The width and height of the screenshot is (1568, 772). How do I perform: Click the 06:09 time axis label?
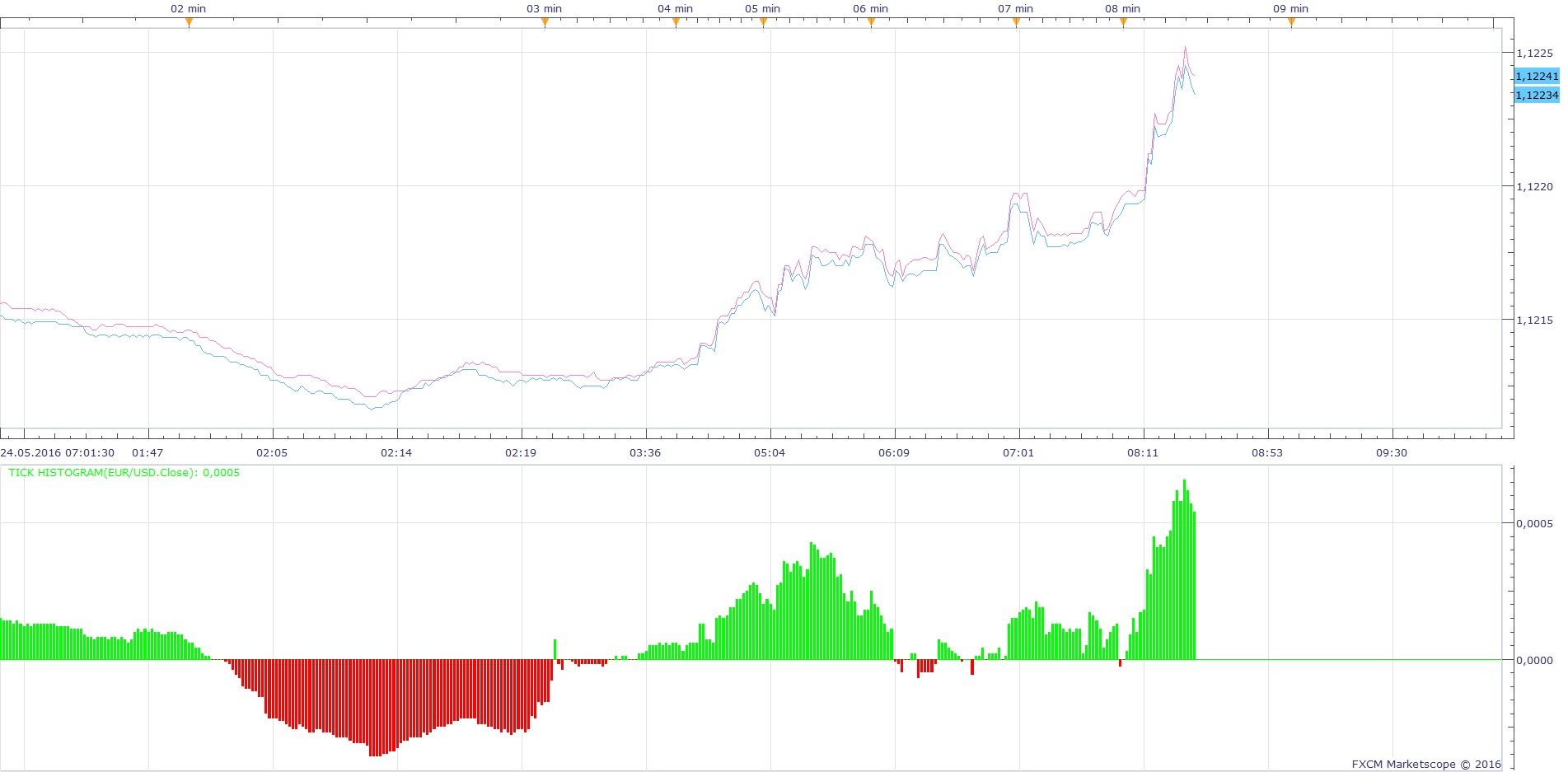point(894,453)
